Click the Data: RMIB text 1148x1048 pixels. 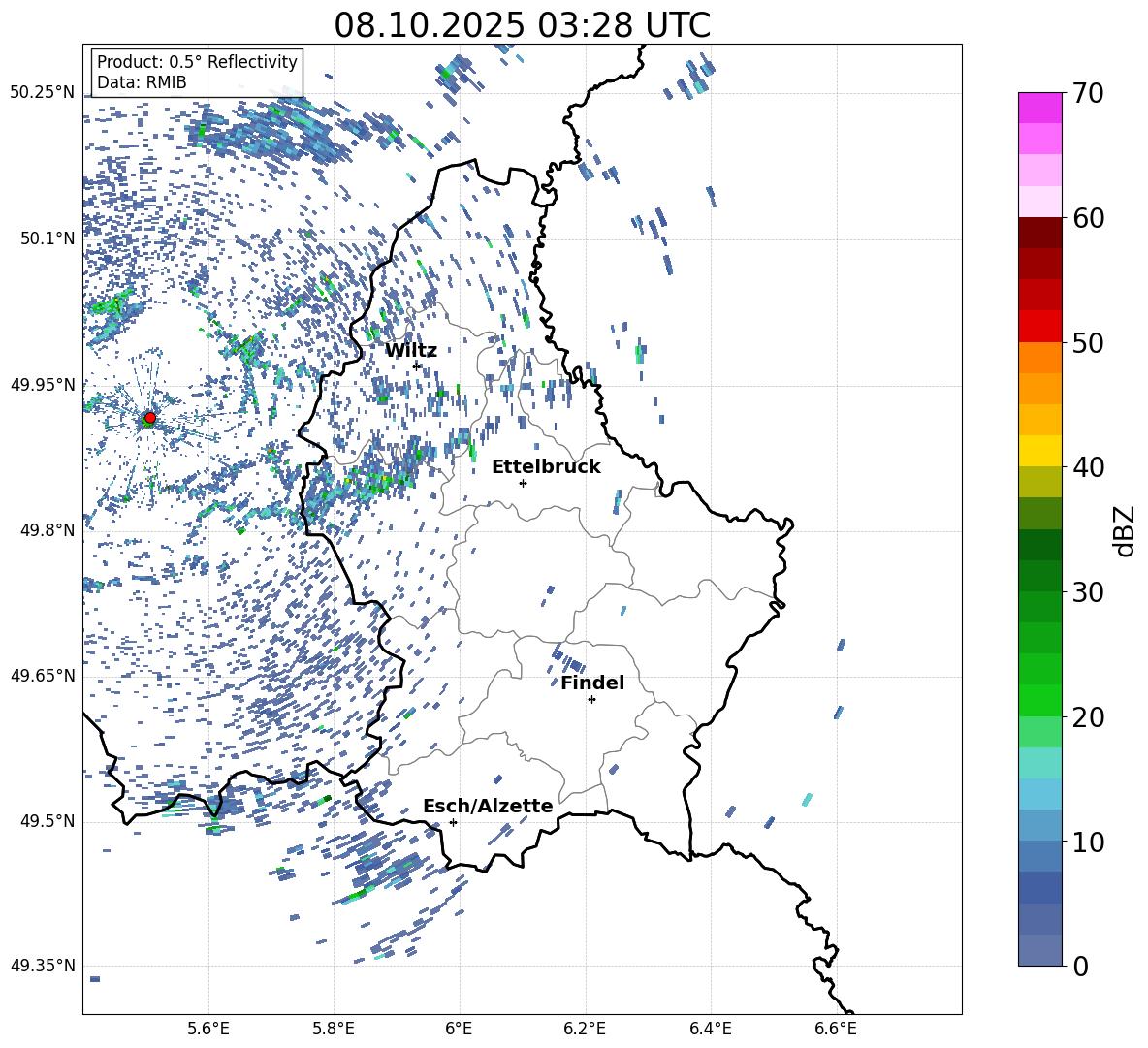pyautogui.click(x=142, y=82)
